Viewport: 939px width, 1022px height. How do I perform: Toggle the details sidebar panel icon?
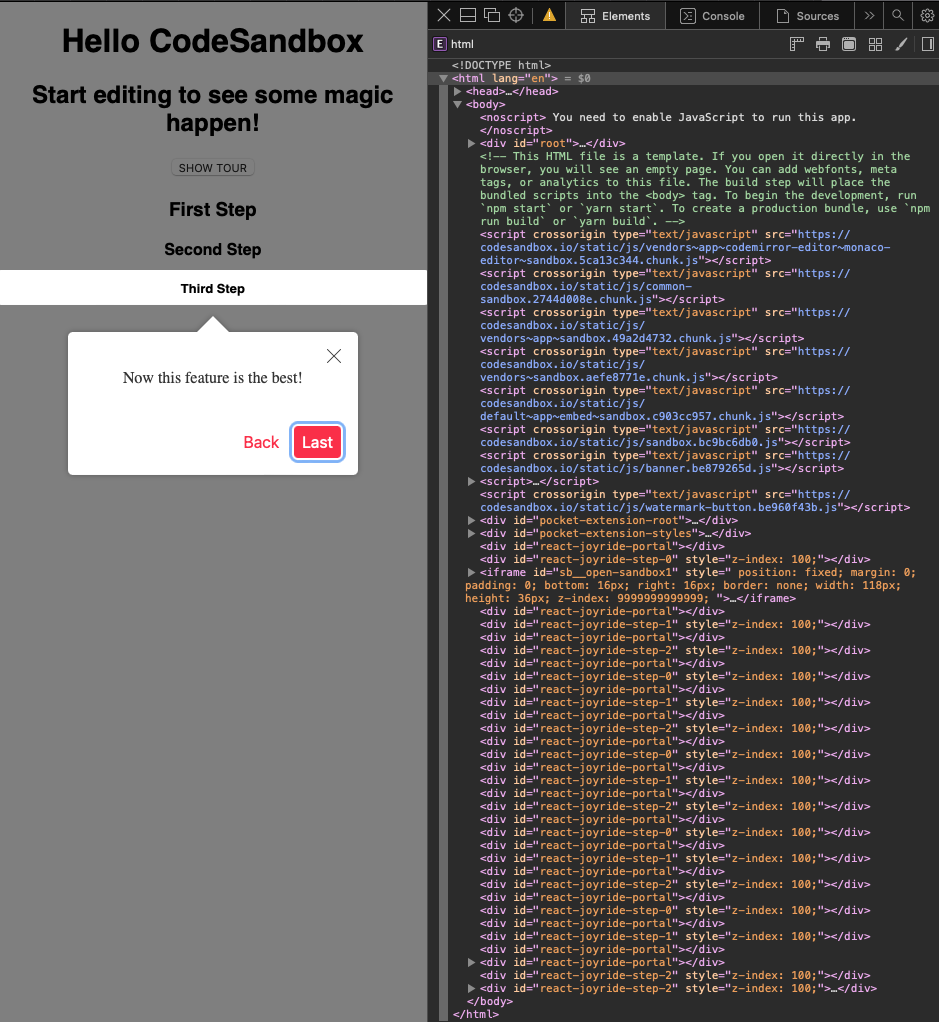927,44
